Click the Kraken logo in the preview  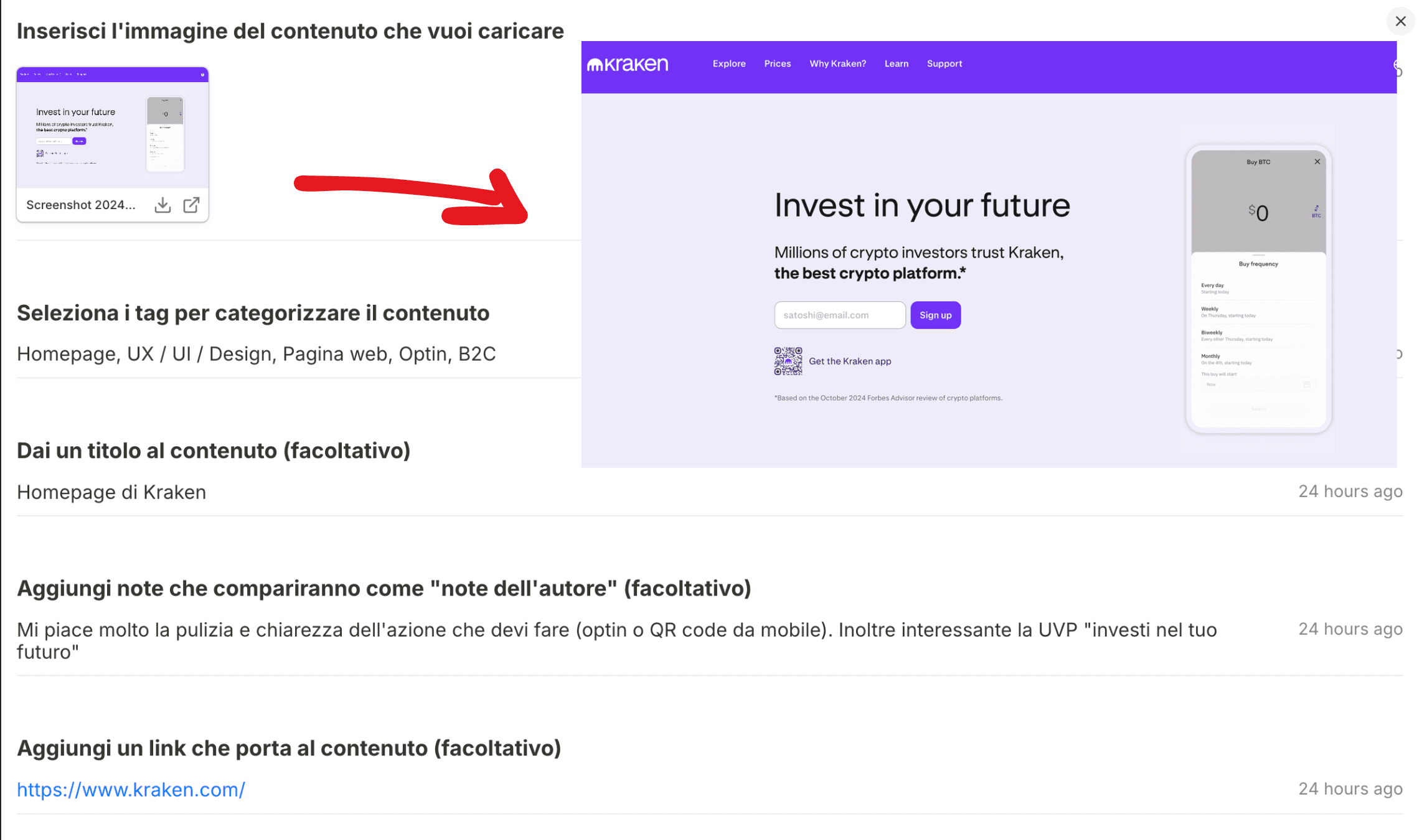click(x=628, y=64)
